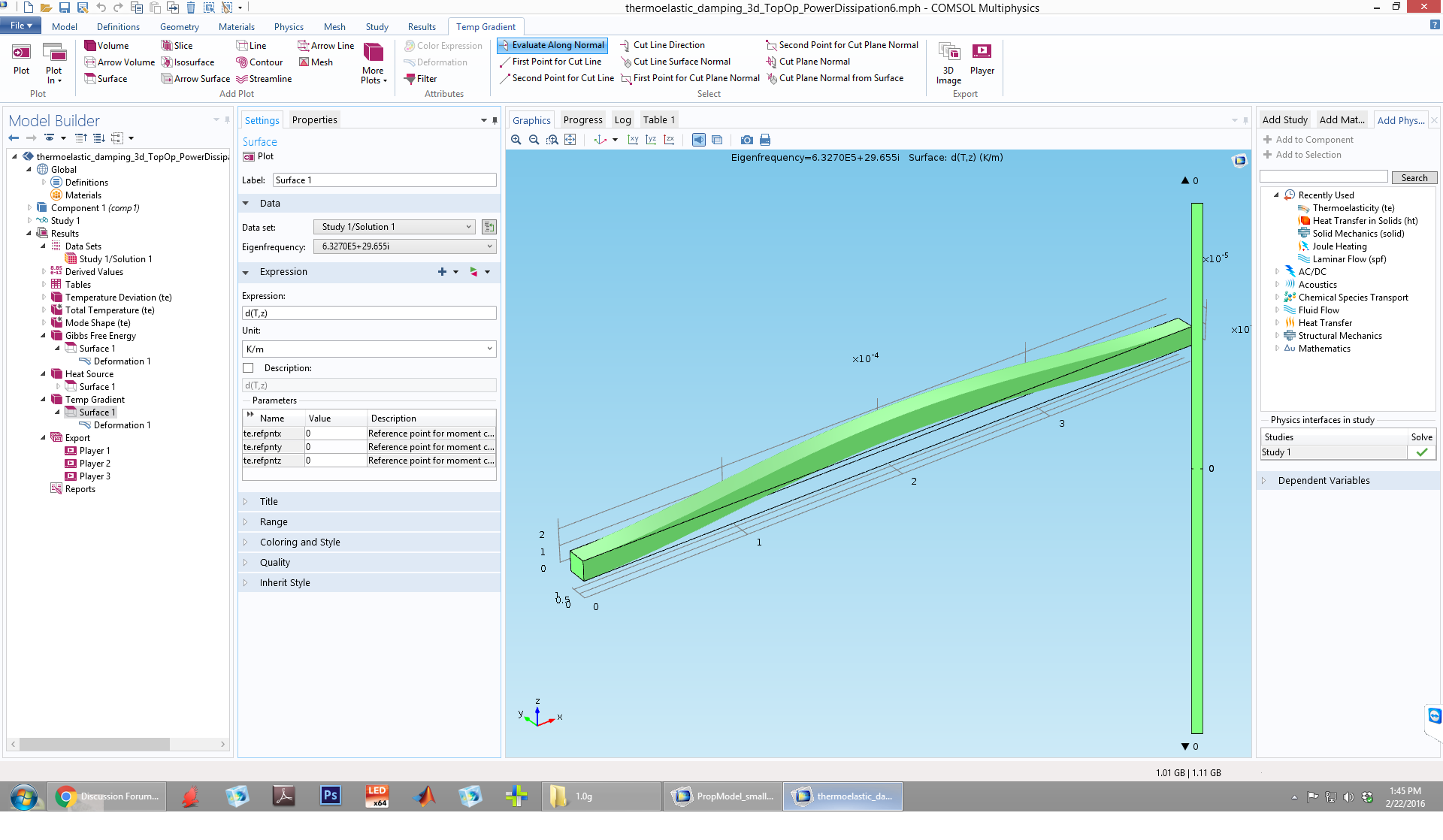Click the Contour plot icon

(x=242, y=62)
